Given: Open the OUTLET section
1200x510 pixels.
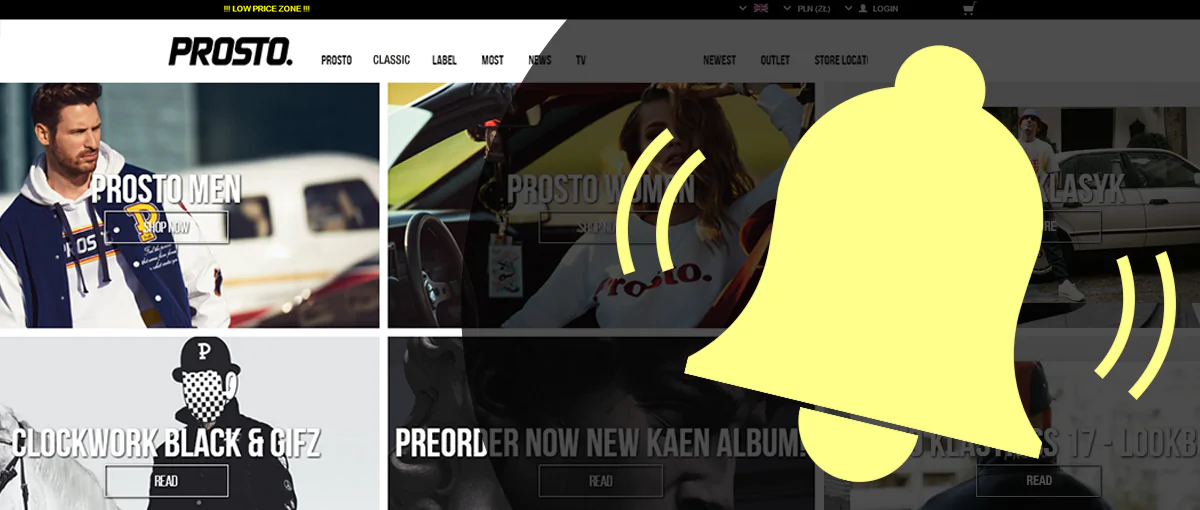Looking at the screenshot, I should tap(775, 60).
